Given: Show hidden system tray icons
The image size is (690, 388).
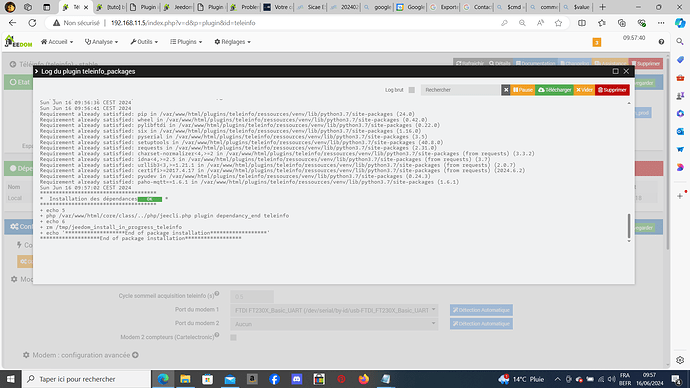Looking at the screenshot, I should [557, 379].
